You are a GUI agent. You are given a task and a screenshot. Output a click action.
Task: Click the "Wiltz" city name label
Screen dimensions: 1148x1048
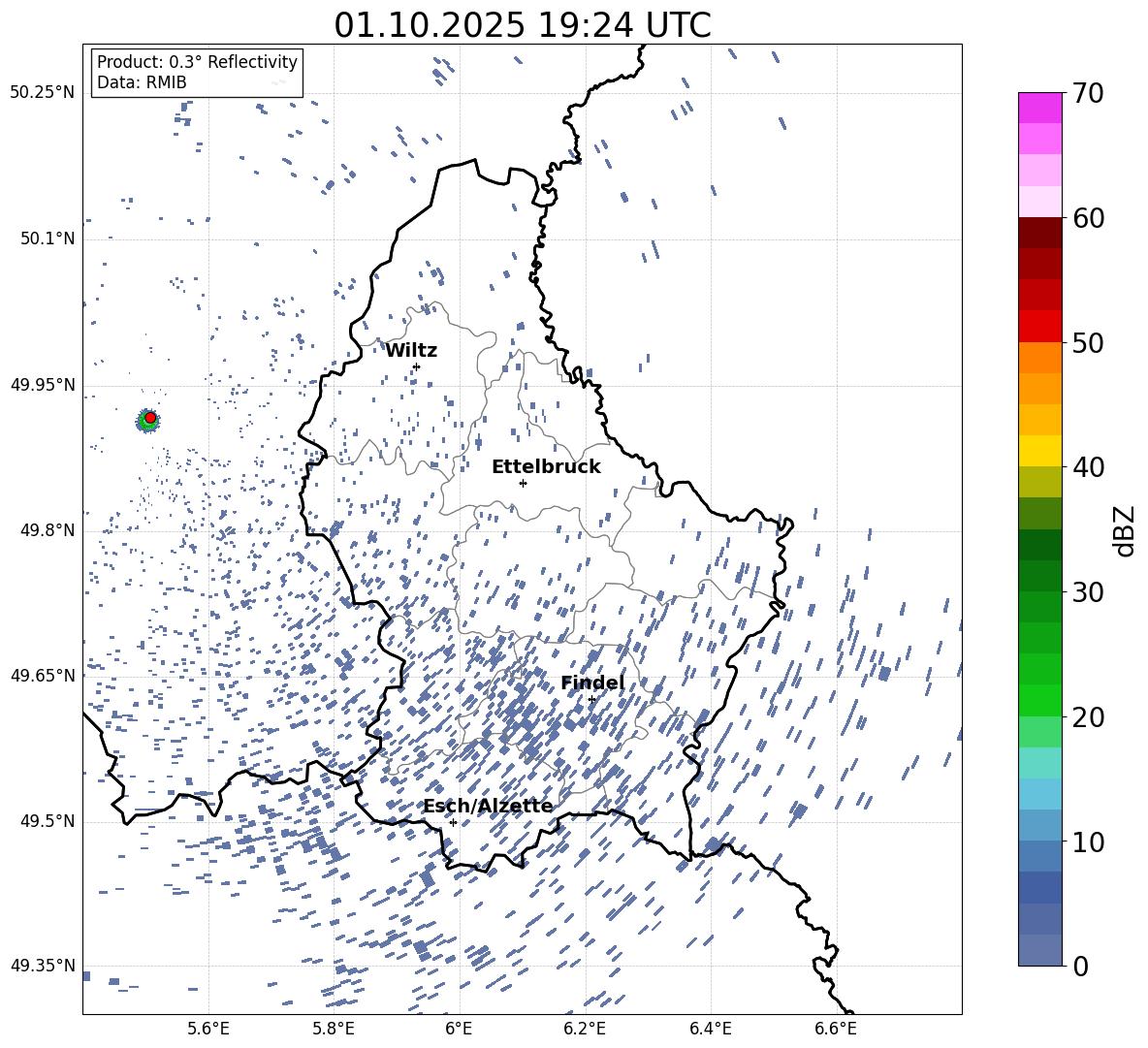coord(411,350)
